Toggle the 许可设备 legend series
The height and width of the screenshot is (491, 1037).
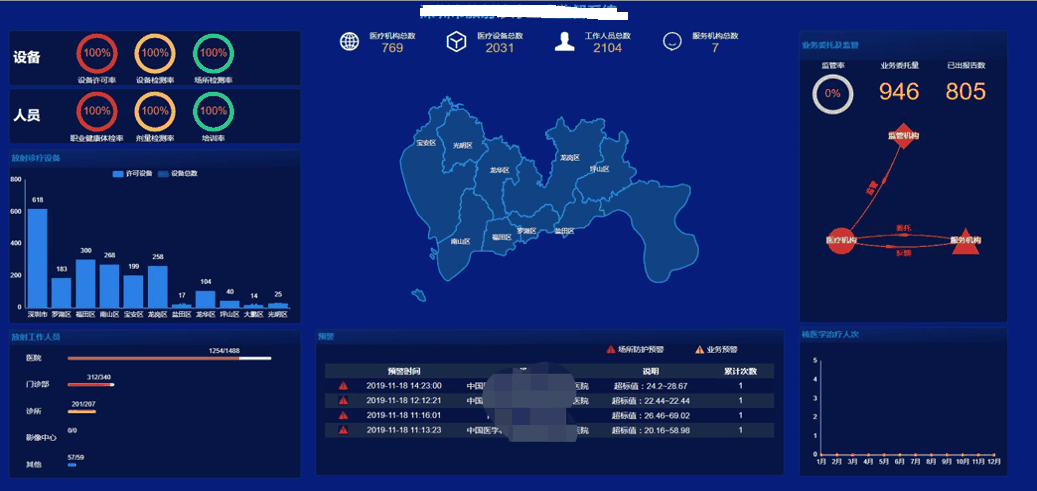click(132, 173)
